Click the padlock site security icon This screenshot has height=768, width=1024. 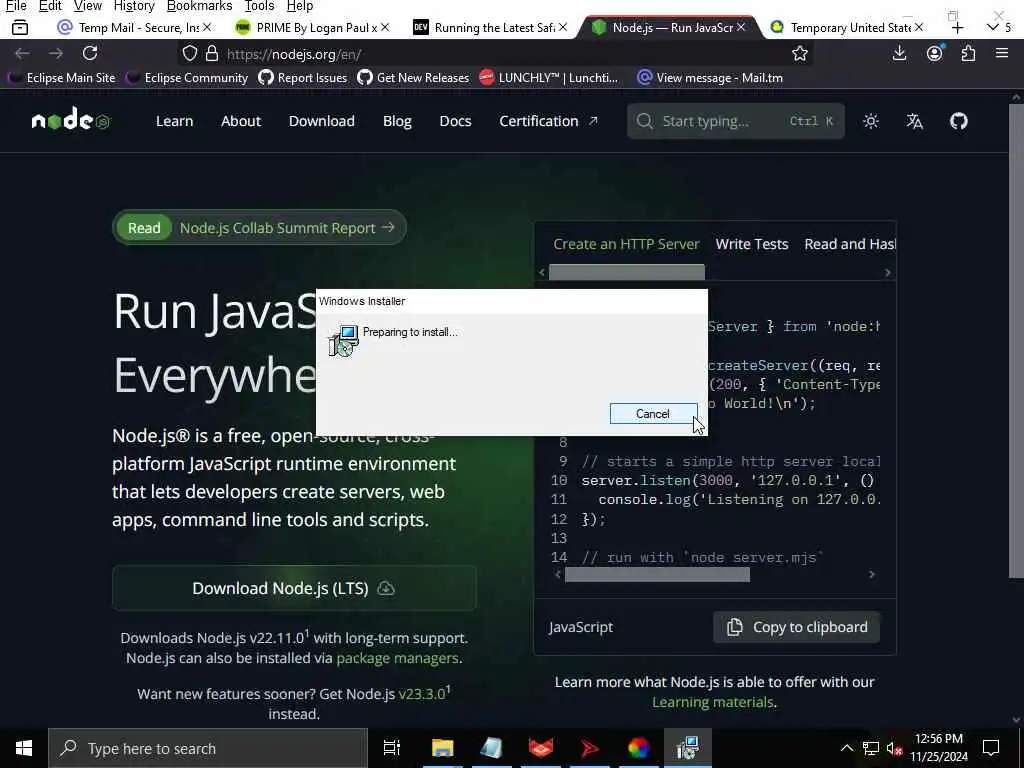[212, 53]
